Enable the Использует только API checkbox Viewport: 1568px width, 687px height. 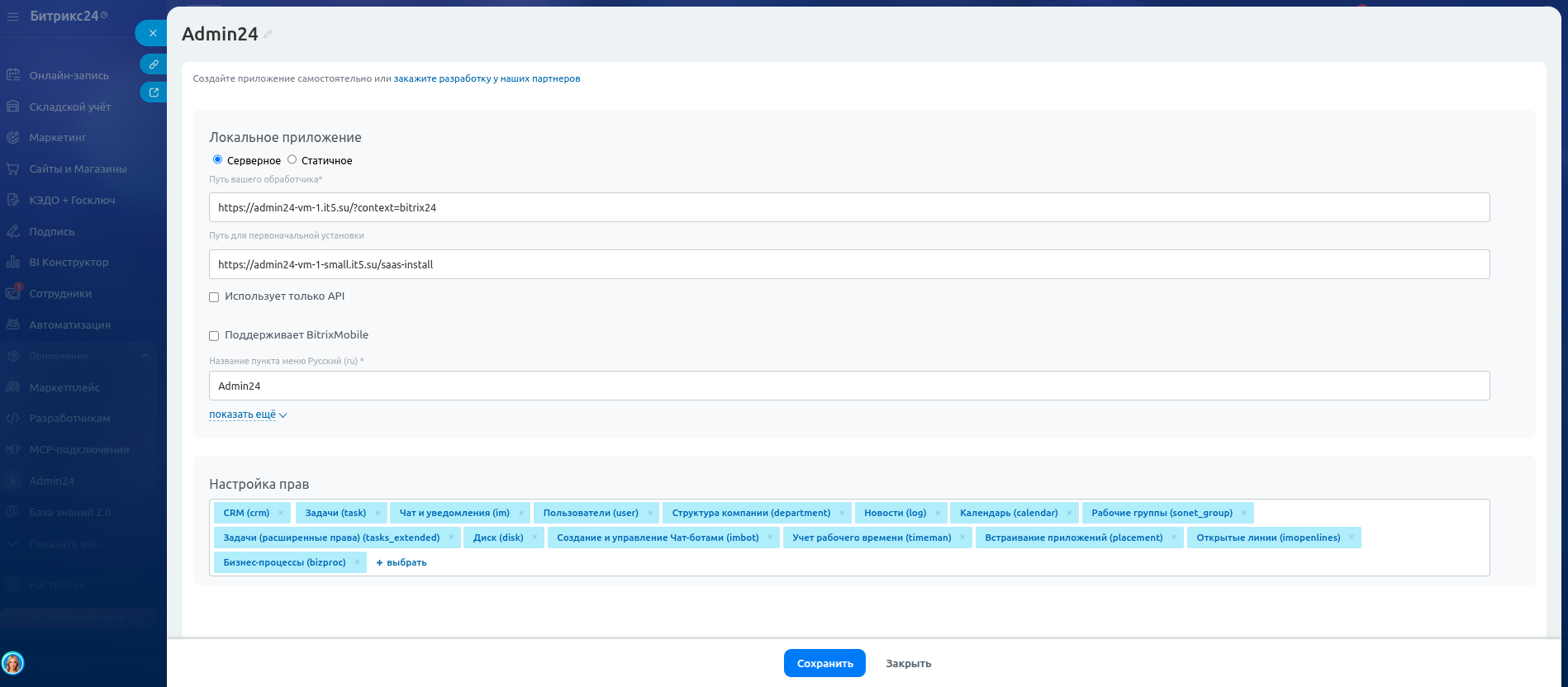point(214,297)
